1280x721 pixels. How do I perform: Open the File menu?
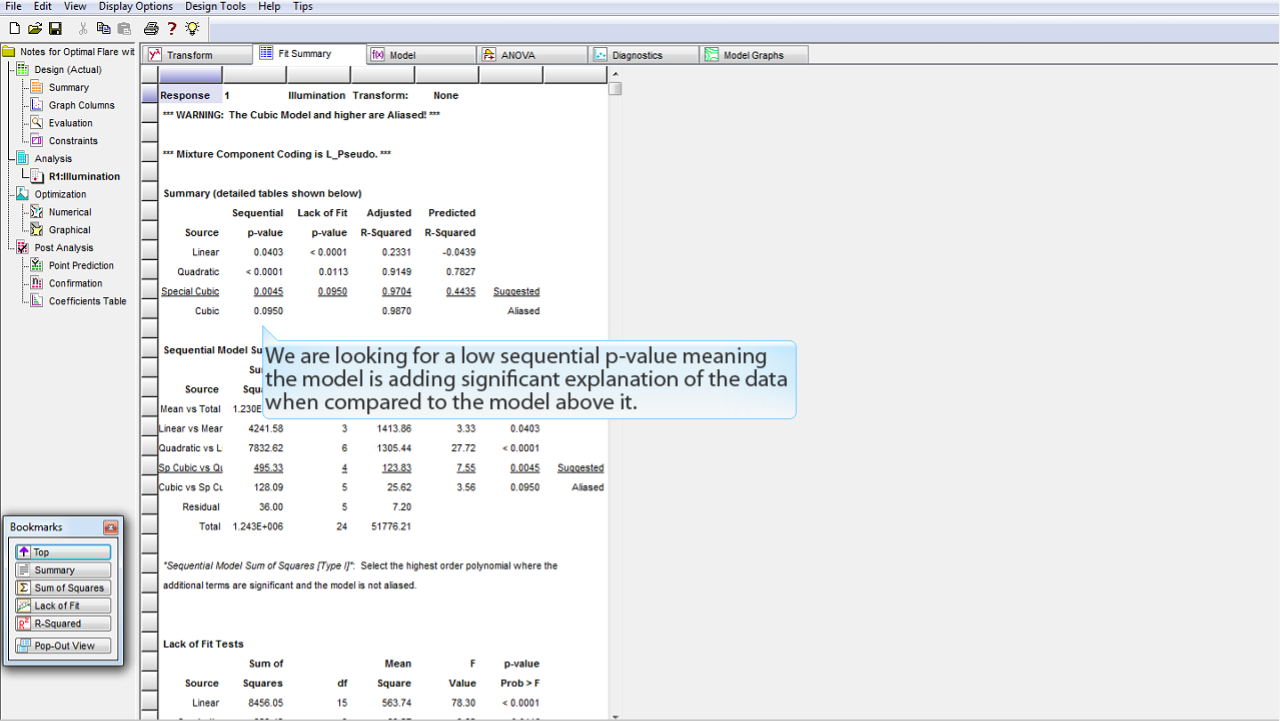coord(13,6)
